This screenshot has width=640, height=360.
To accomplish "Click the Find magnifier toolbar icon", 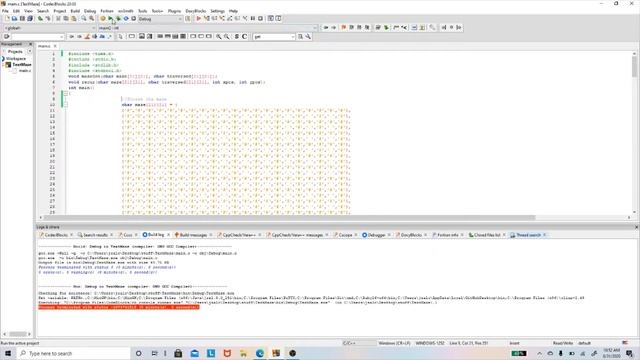I will [x=84, y=19].
